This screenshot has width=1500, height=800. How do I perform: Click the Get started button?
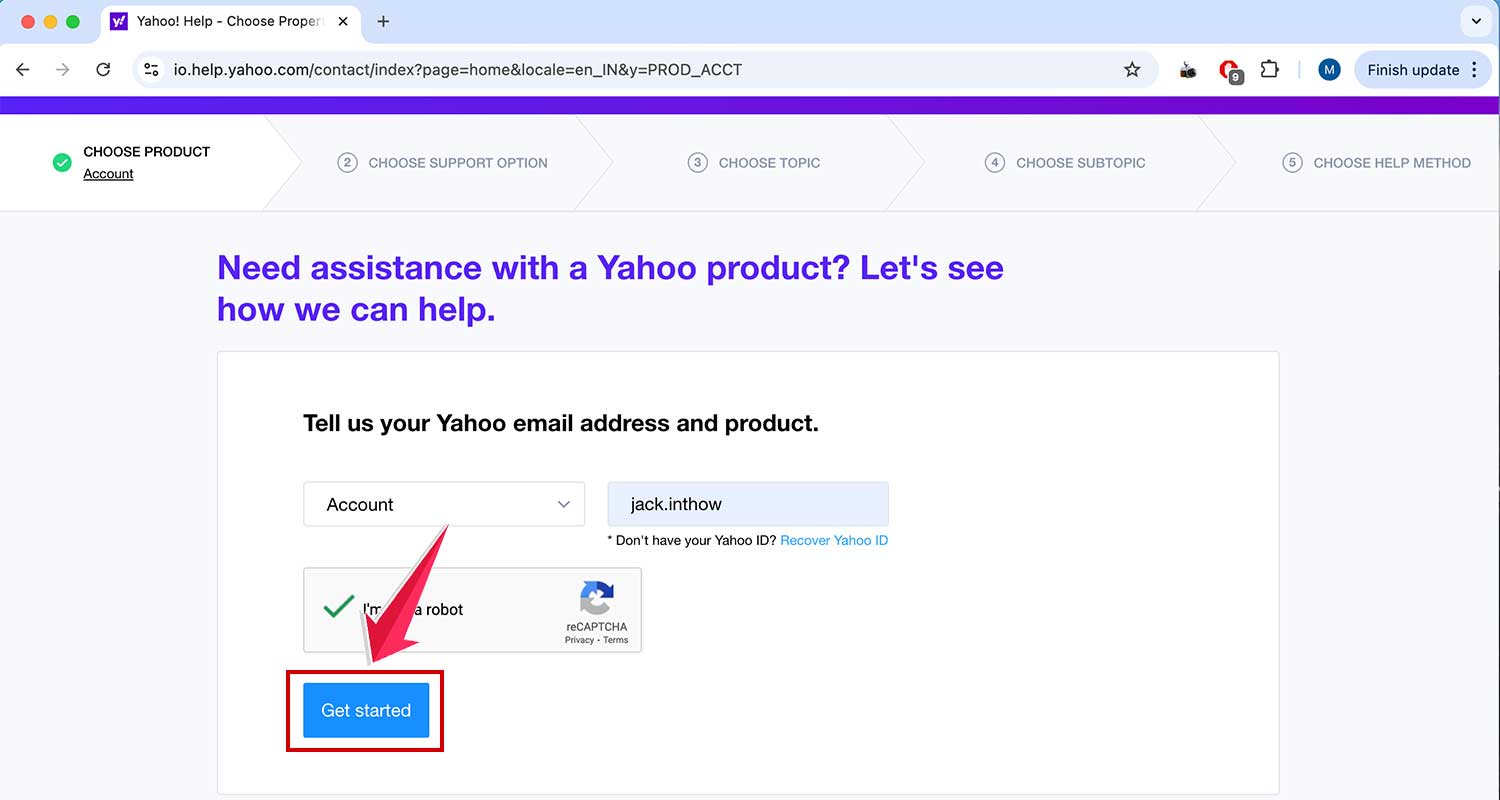(365, 710)
